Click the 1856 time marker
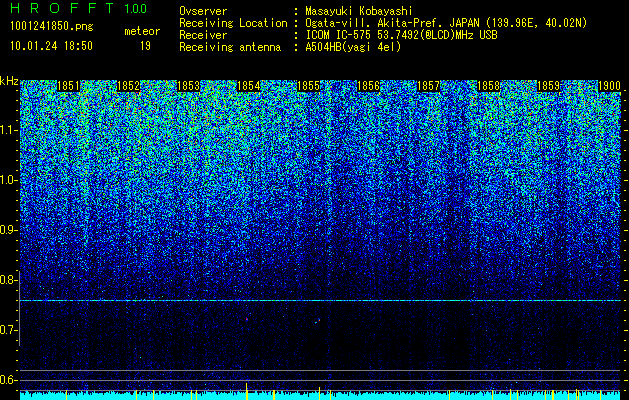 369,86
